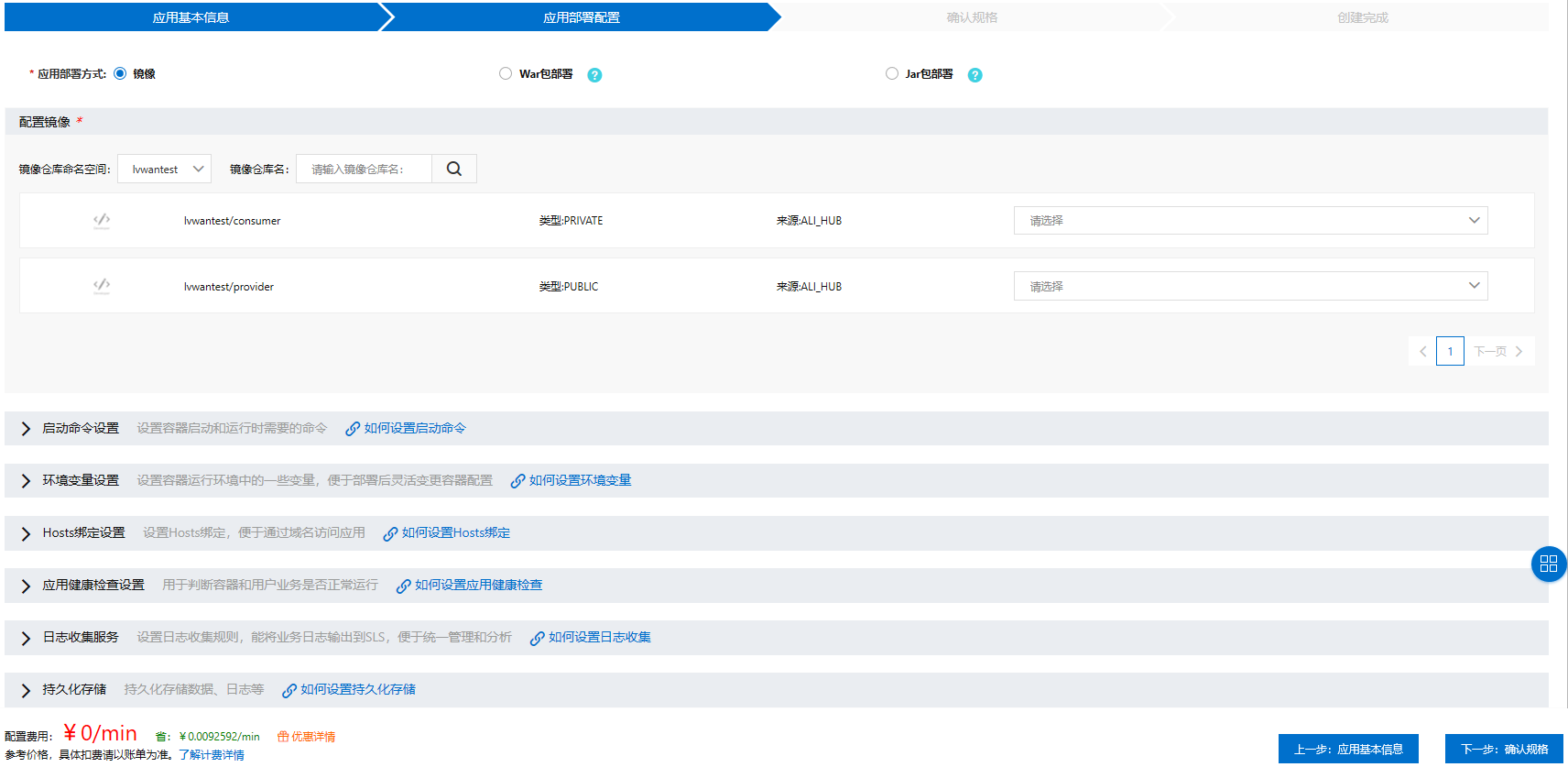Click the 创建完成 step tab
The width and height of the screenshot is (1568, 767).
point(1362,17)
